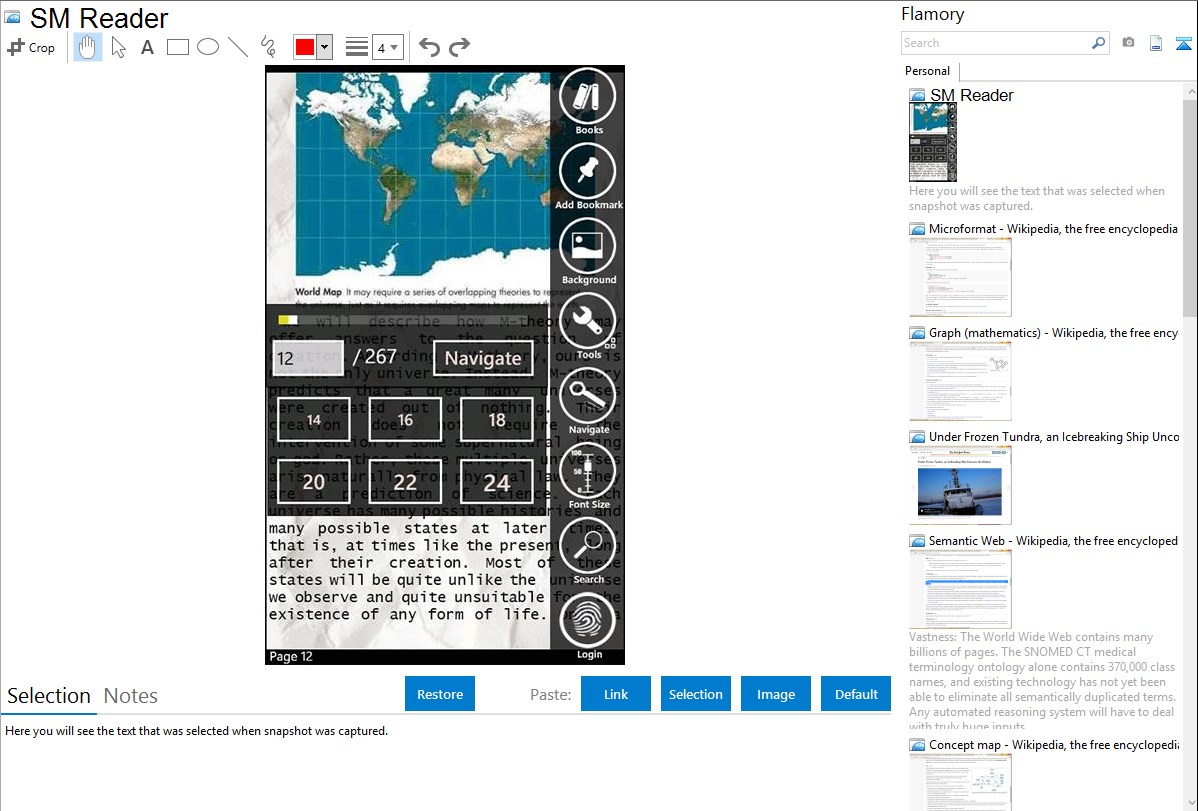Click the camera capture icon
Image resolution: width=1198 pixels, height=811 pixels.
tap(1128, 43)
